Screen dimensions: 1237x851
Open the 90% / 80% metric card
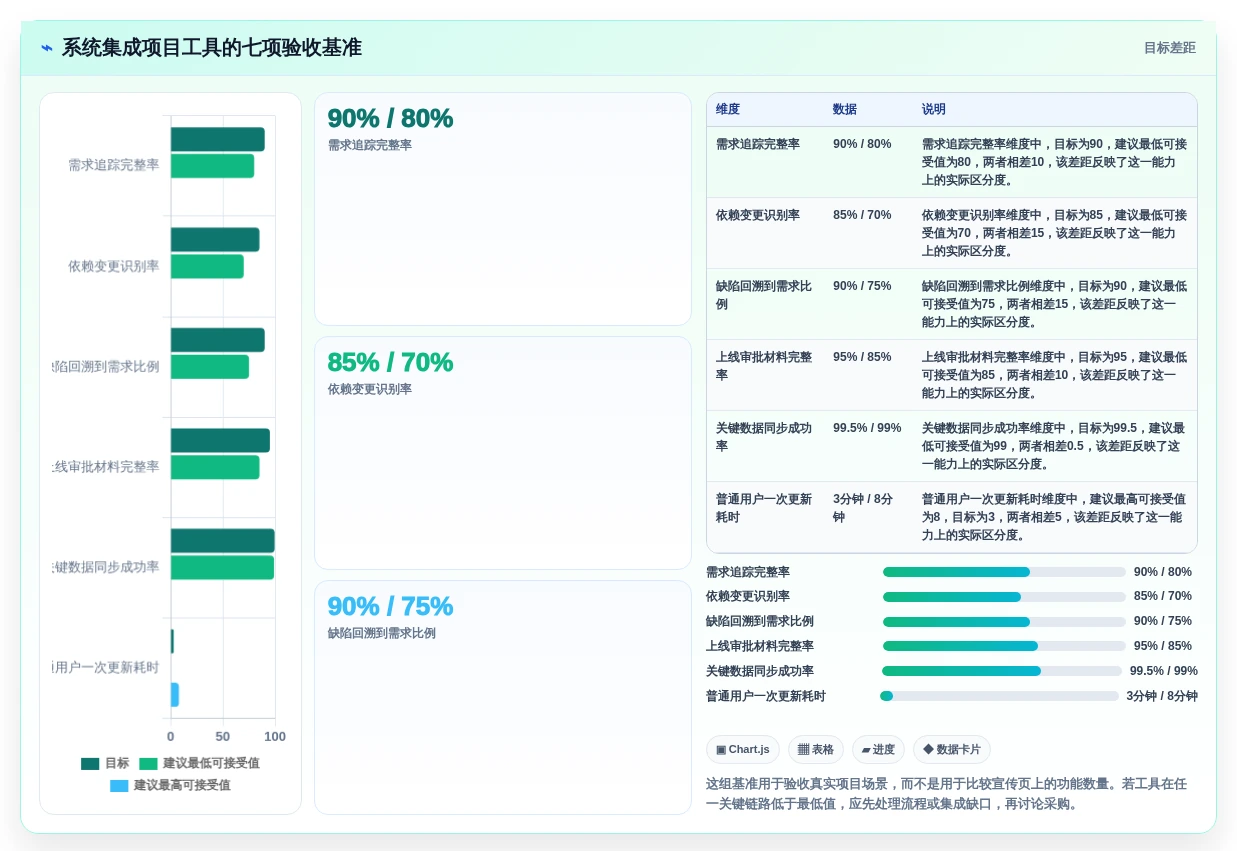click(x=503, y=209)
